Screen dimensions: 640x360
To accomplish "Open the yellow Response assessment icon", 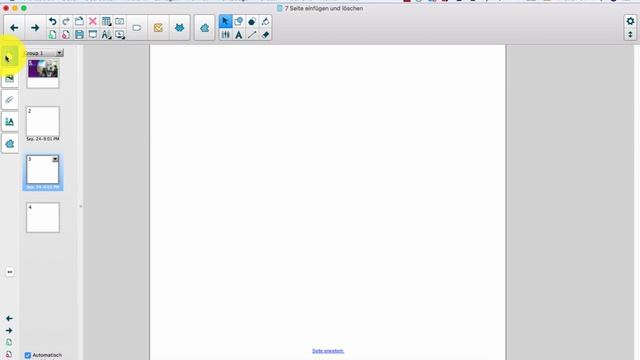I will pyautogui.click(x=158, y=28).
